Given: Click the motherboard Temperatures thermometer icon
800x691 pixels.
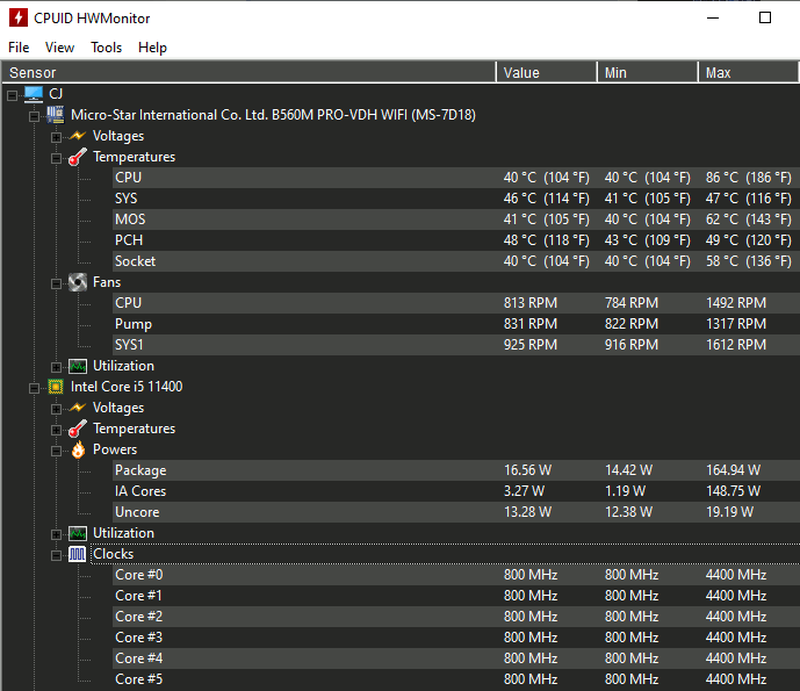Looking at the screenshot, I should pos(78,157).
